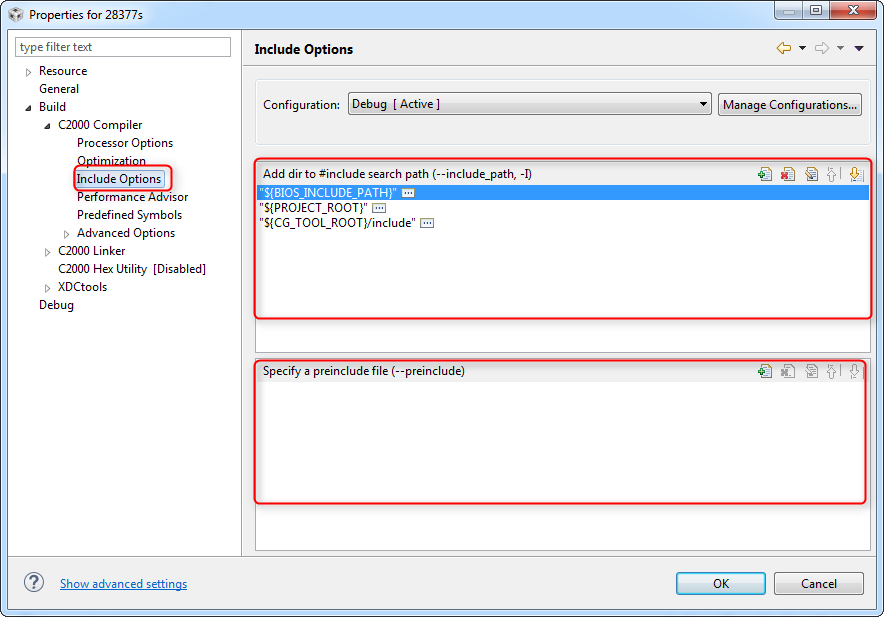Screen dimensions: 884x617
Task: Close the Properties for 28377s dialog
Action: coord(854,10)
